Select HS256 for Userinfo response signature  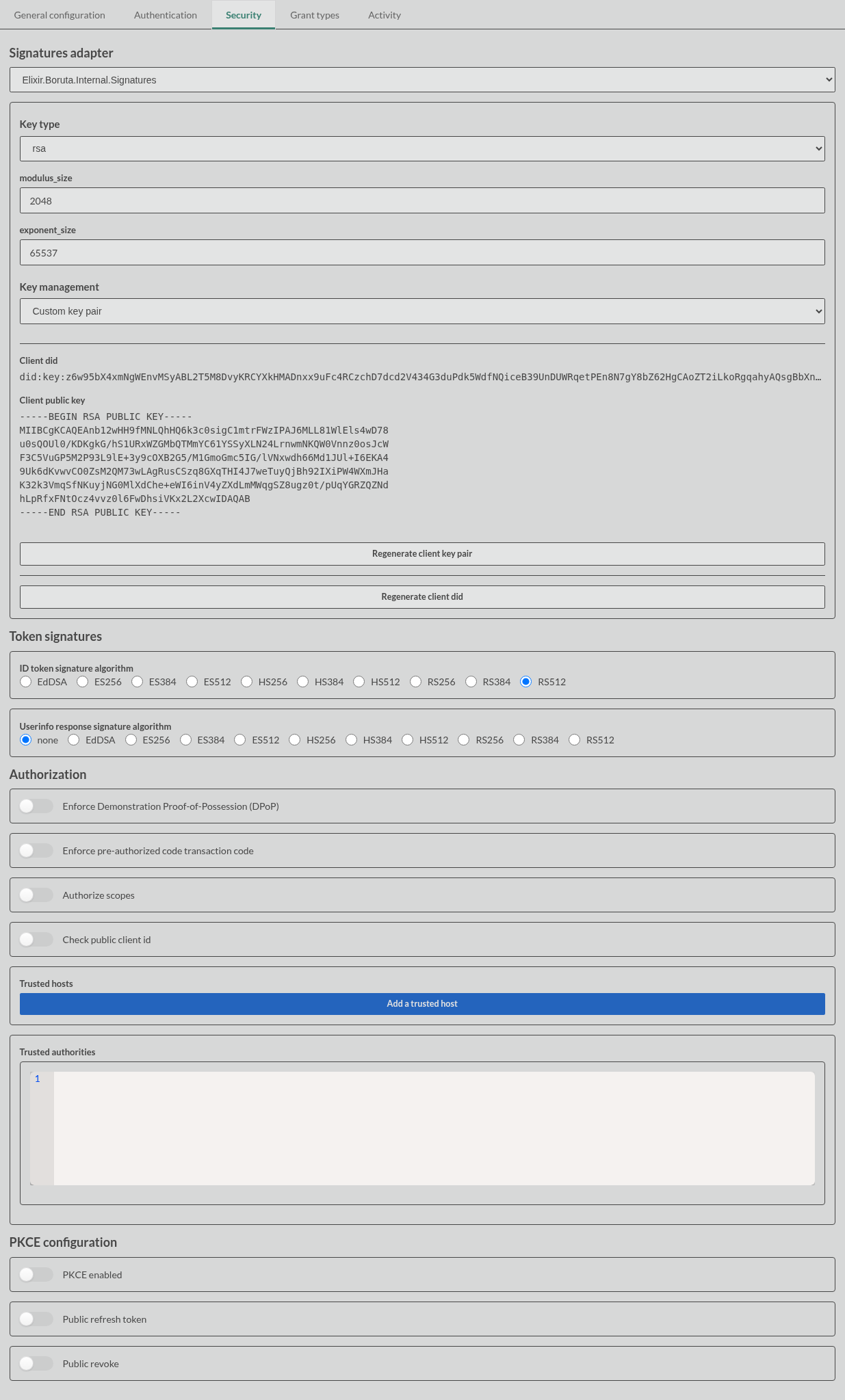(295, 740)
